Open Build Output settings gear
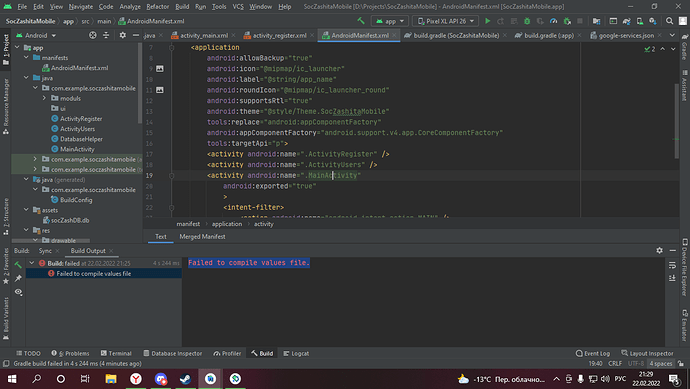The image size is (690, 389). [659, 250]
